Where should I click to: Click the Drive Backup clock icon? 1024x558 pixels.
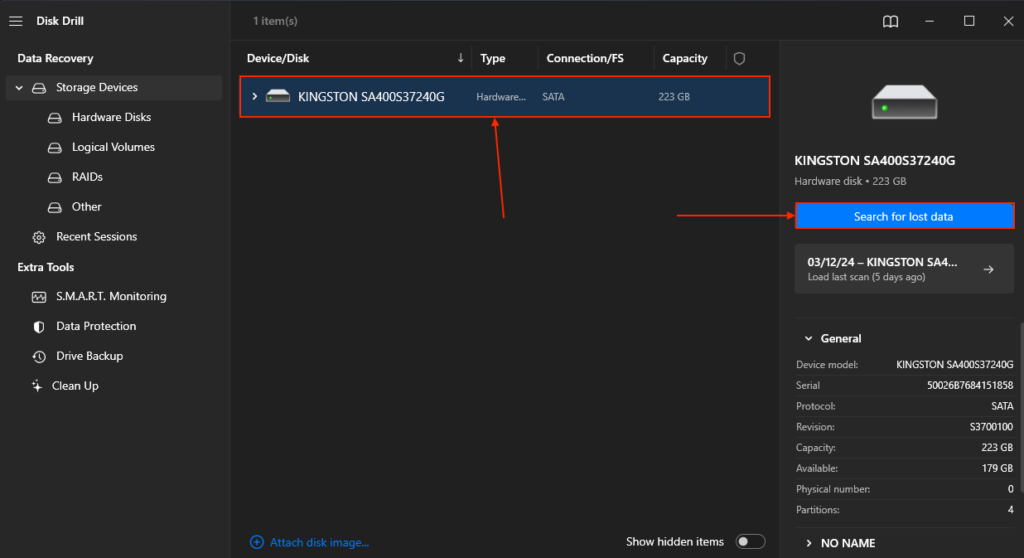pyautogui.click(x=39, y=357)
